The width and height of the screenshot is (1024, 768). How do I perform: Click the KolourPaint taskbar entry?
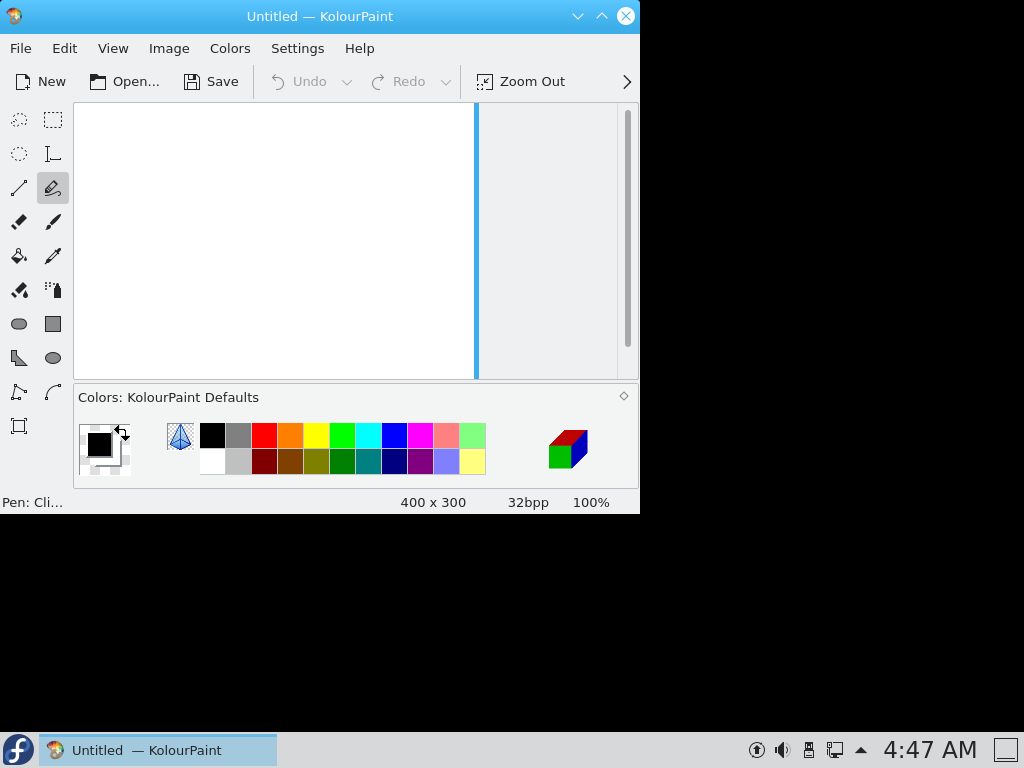point(158,750)
